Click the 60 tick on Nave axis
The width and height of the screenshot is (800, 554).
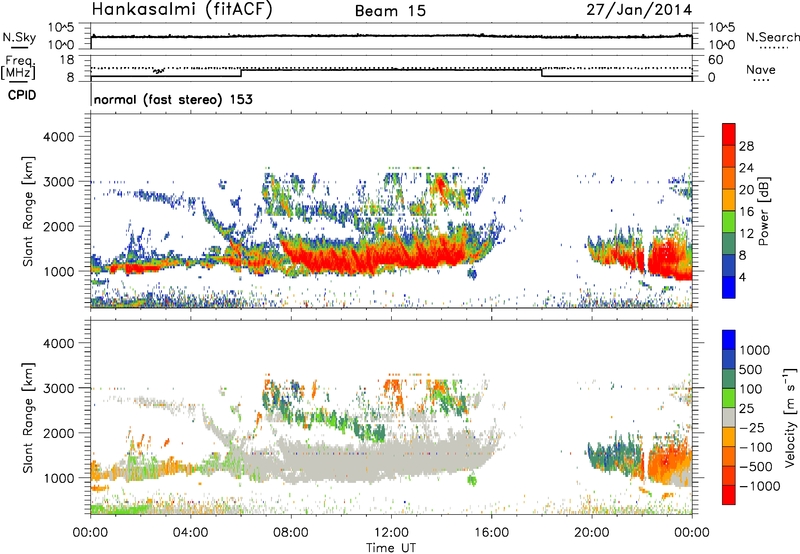[x=715, y=60]
